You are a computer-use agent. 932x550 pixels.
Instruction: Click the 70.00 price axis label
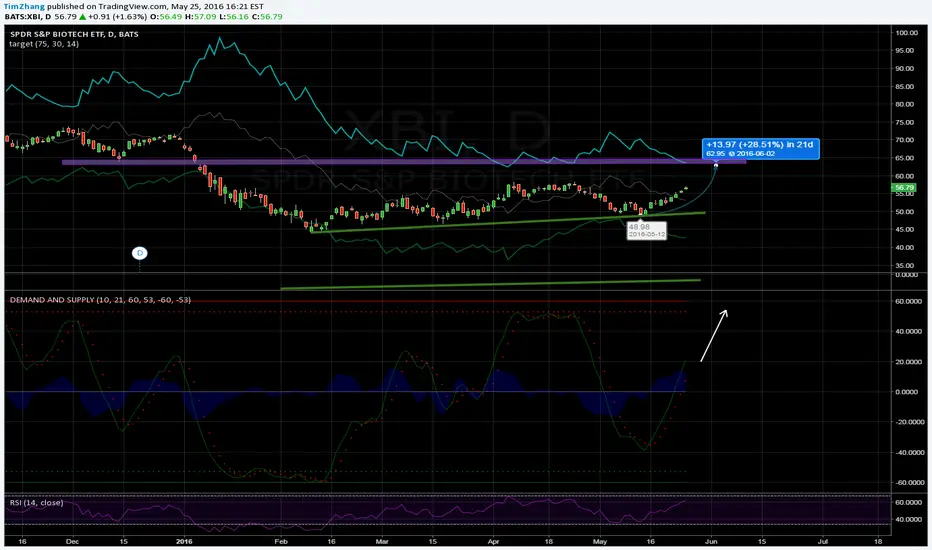(905, 140)
